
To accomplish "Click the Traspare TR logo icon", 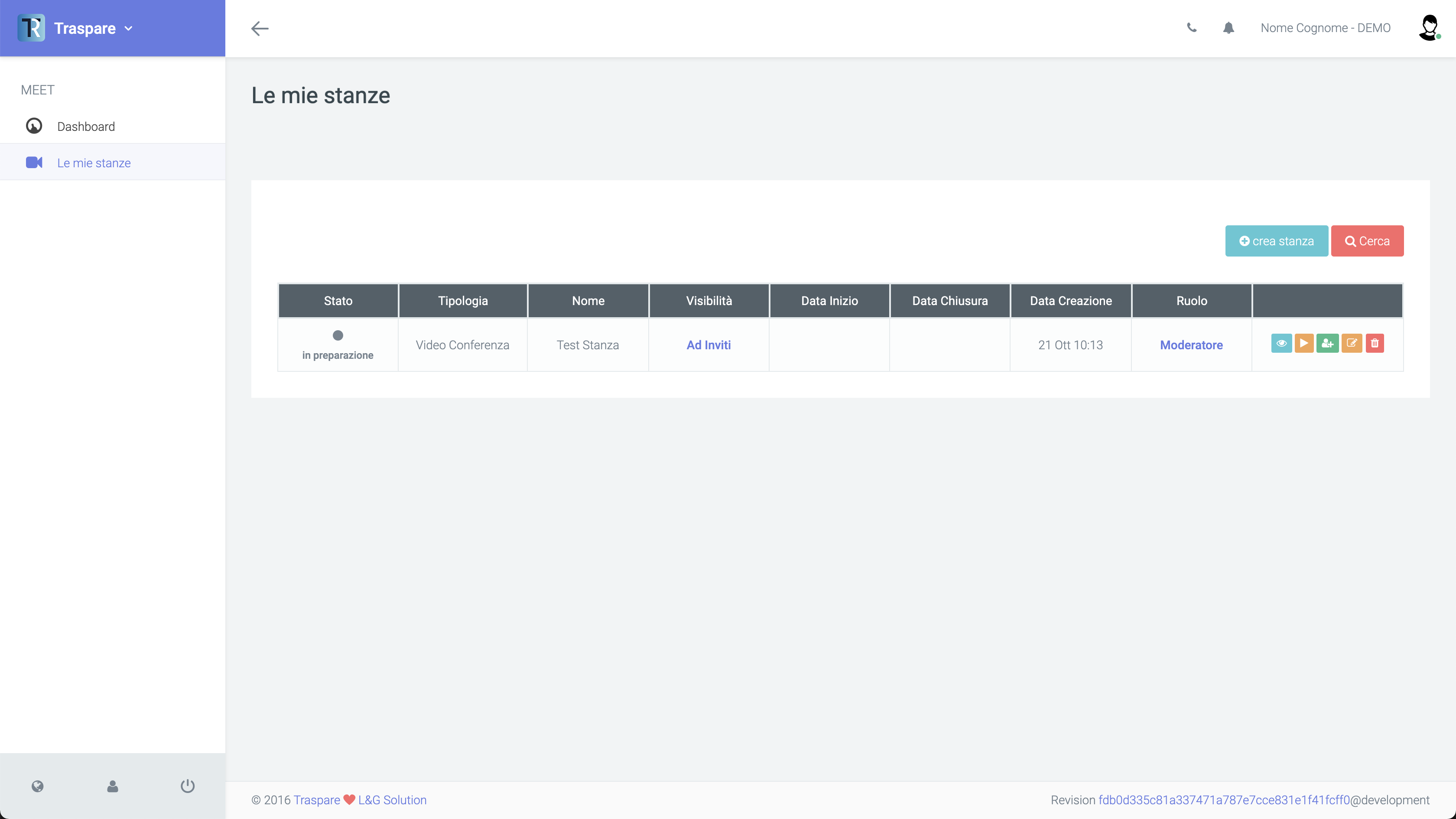I will pyautogui.click(x=31, y=28).
